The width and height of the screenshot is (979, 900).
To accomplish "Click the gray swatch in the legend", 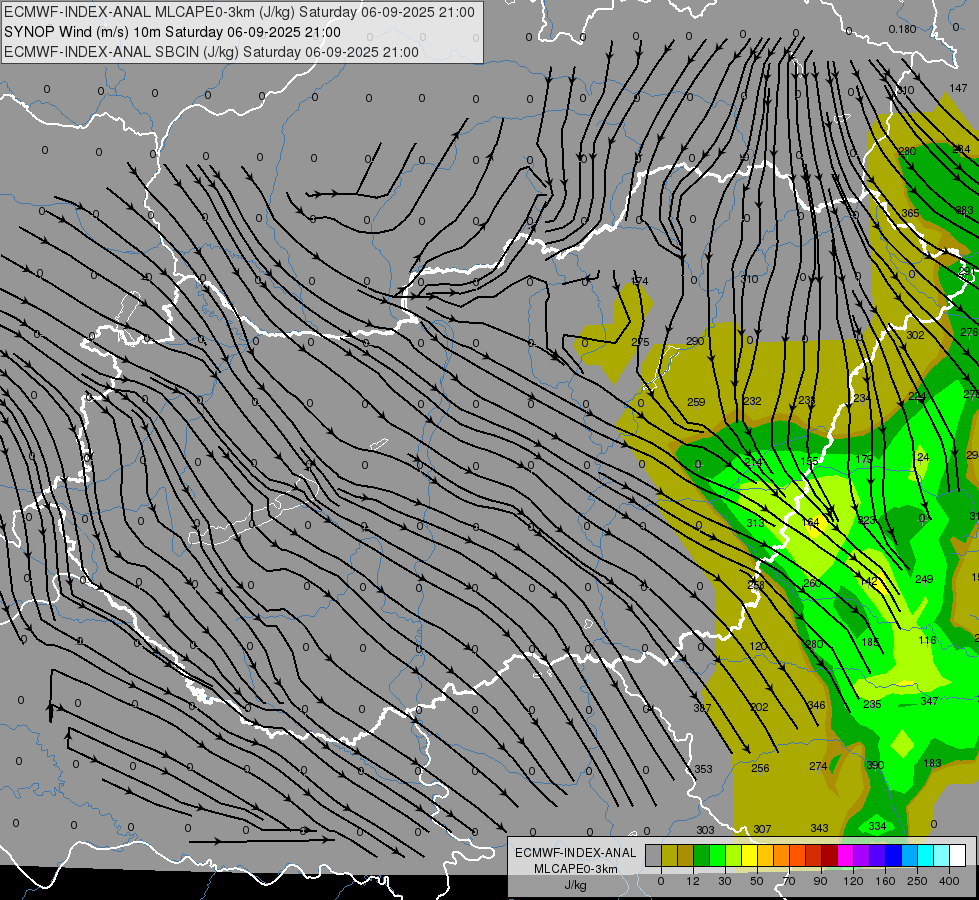I will tap(653, 856).
